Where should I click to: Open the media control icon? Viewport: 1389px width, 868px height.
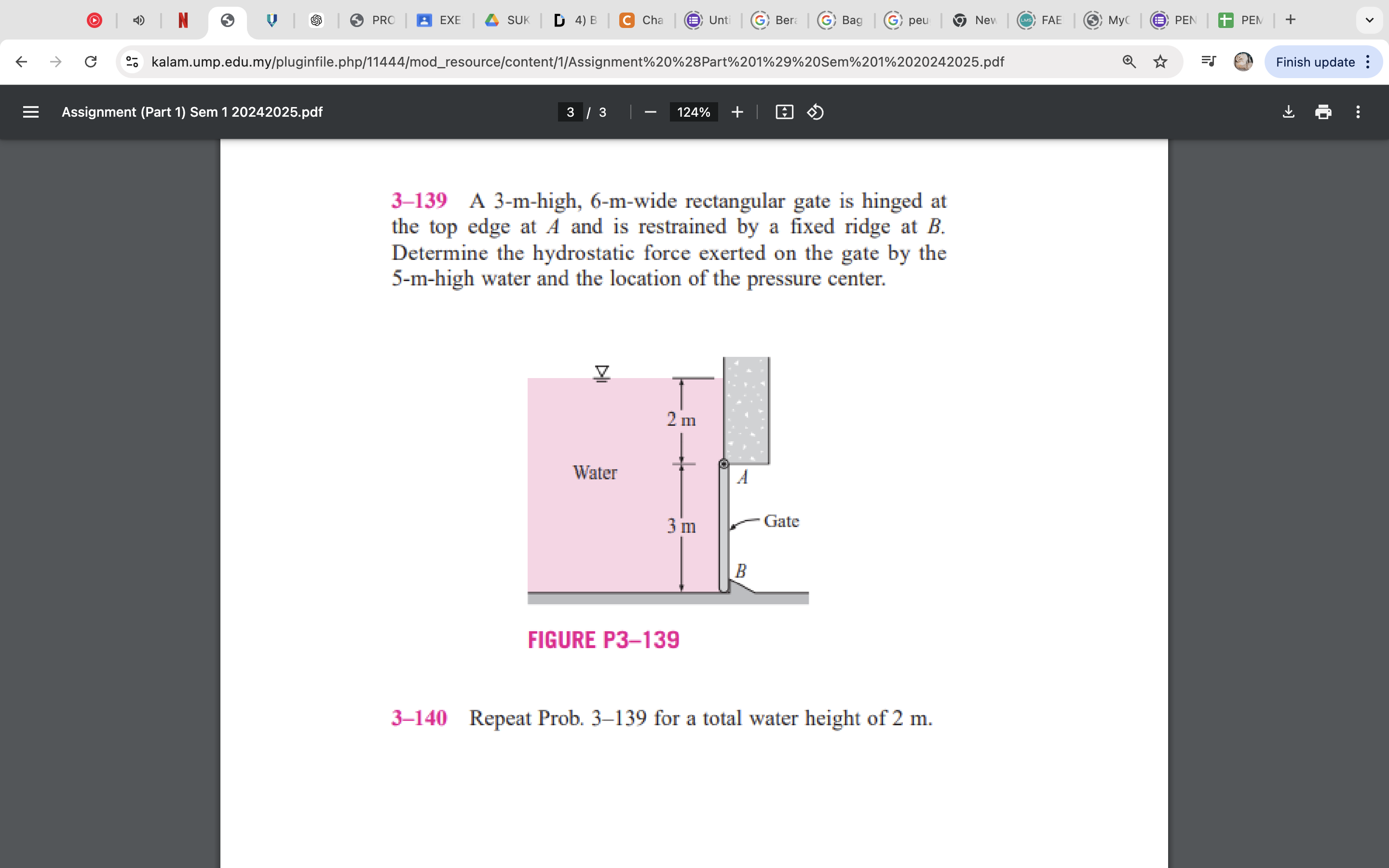[1209, 61]
